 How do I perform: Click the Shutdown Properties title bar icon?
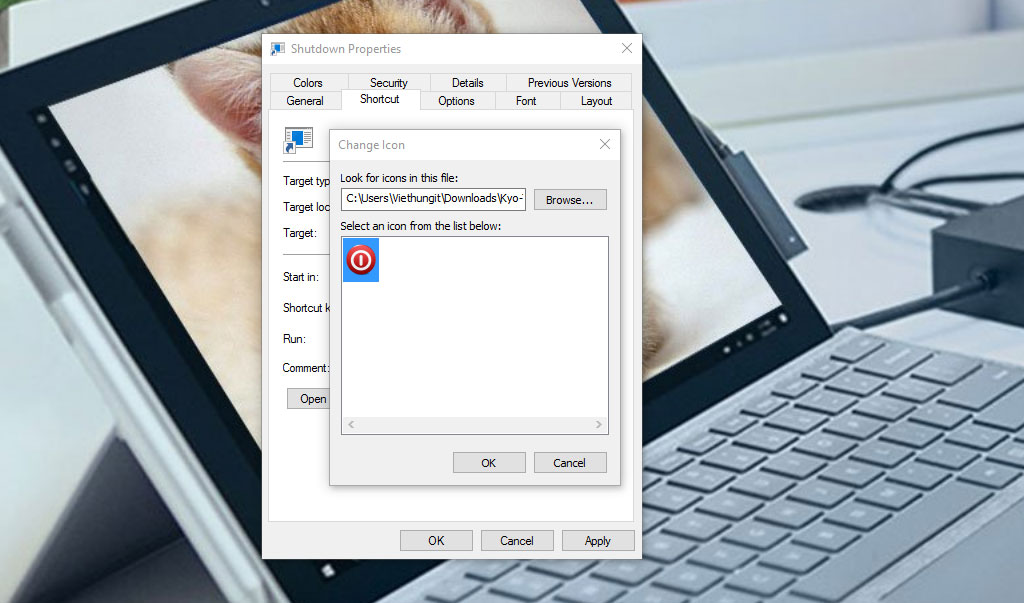(278, 49)
